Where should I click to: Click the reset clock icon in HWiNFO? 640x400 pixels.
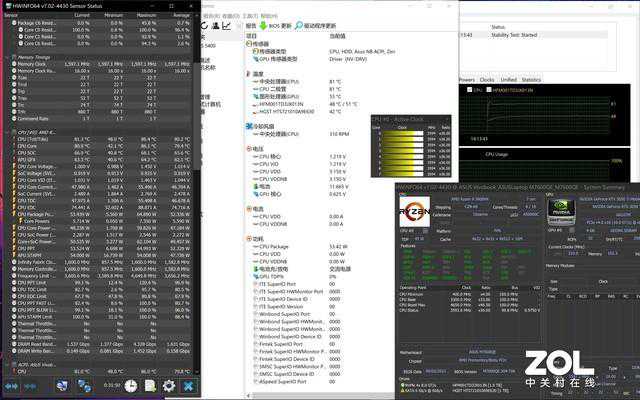(x=131, y=386)
